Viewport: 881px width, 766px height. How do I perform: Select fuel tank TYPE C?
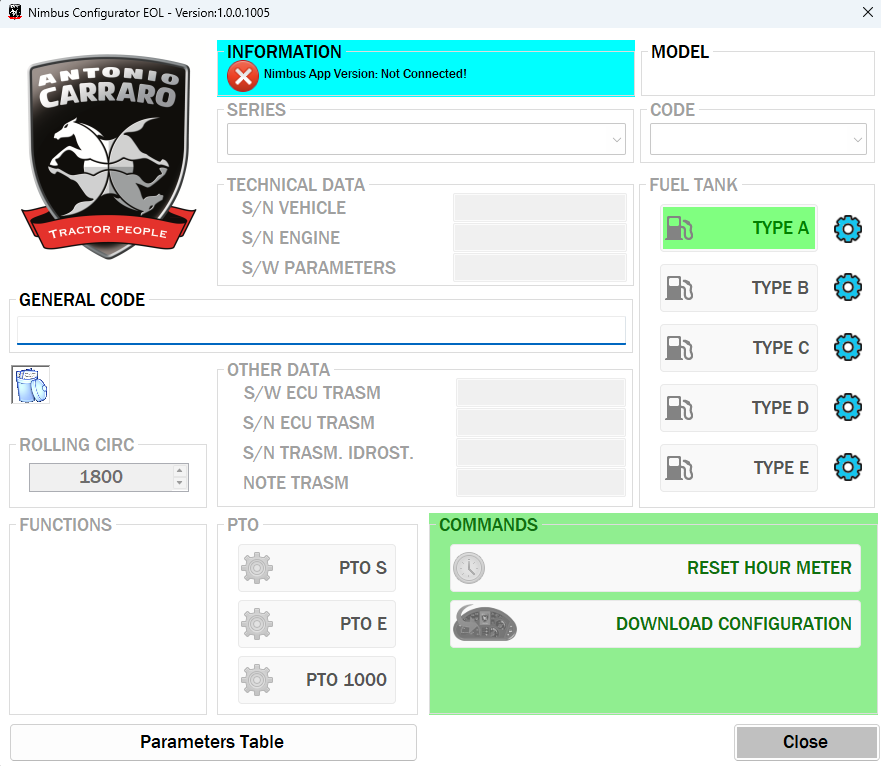point(738,348)
